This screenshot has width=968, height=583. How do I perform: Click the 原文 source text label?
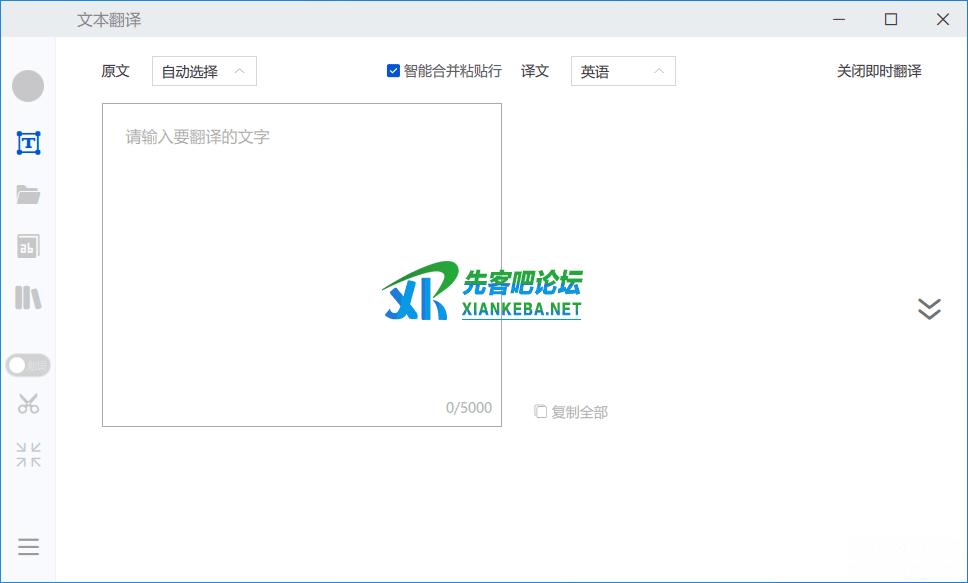(116, 71)
